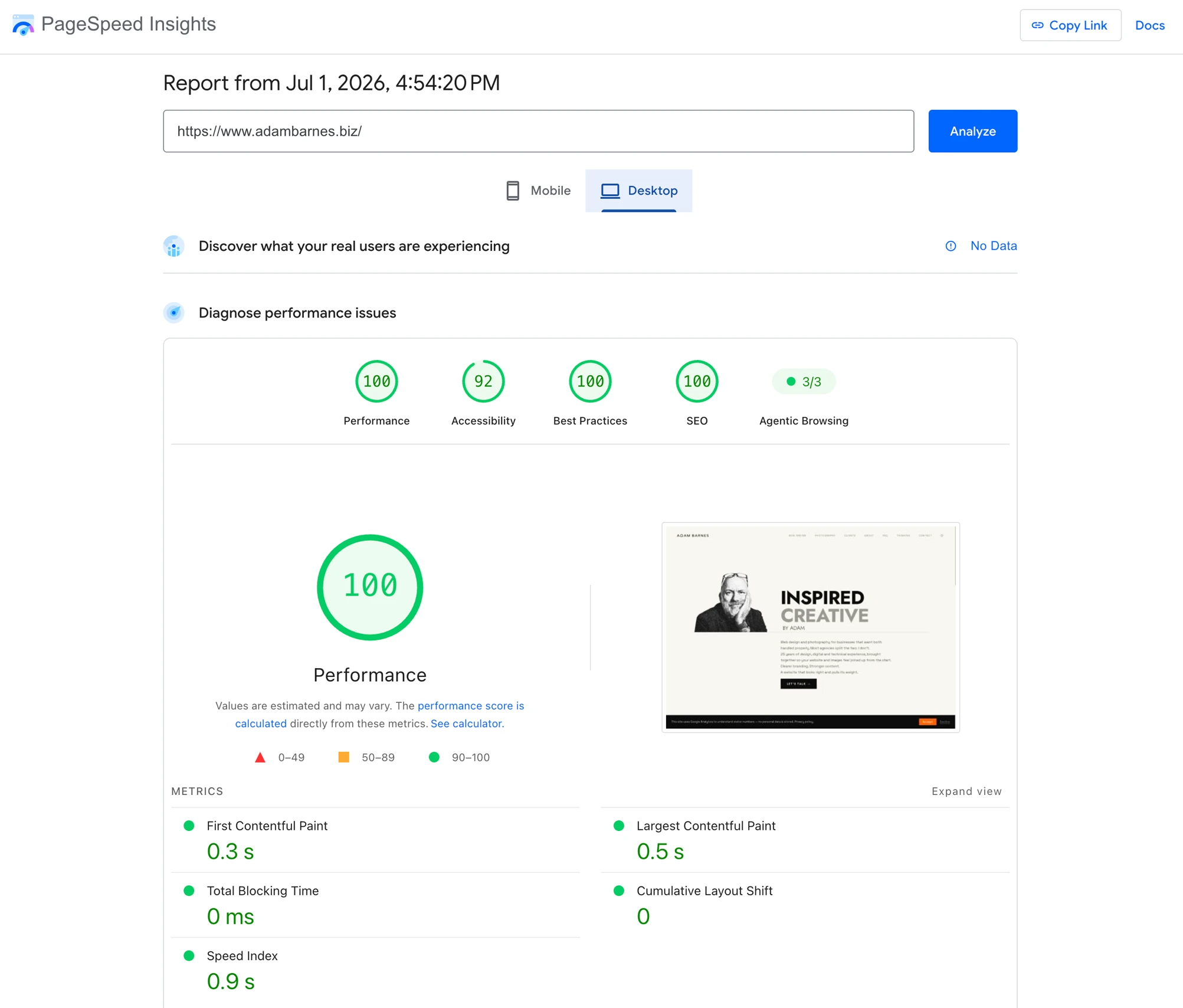Screen dimensions: 1183x1008
Task: Click the First Contentful Paint label
Action: tap(267, 826)
